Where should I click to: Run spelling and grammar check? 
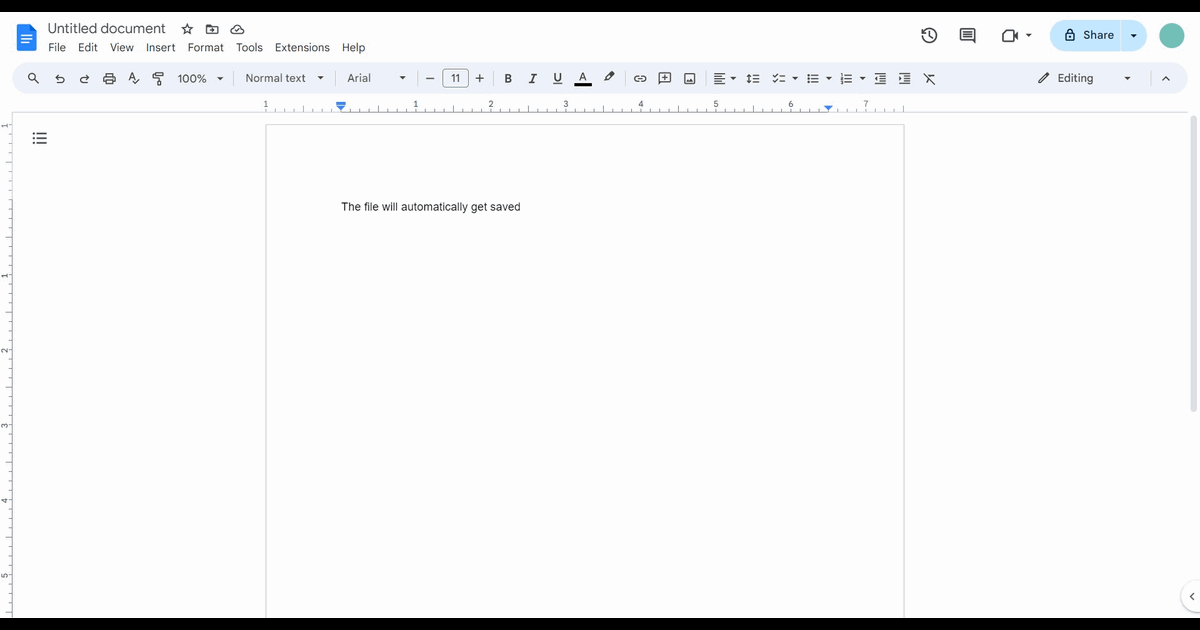click(x=134, y=78)
